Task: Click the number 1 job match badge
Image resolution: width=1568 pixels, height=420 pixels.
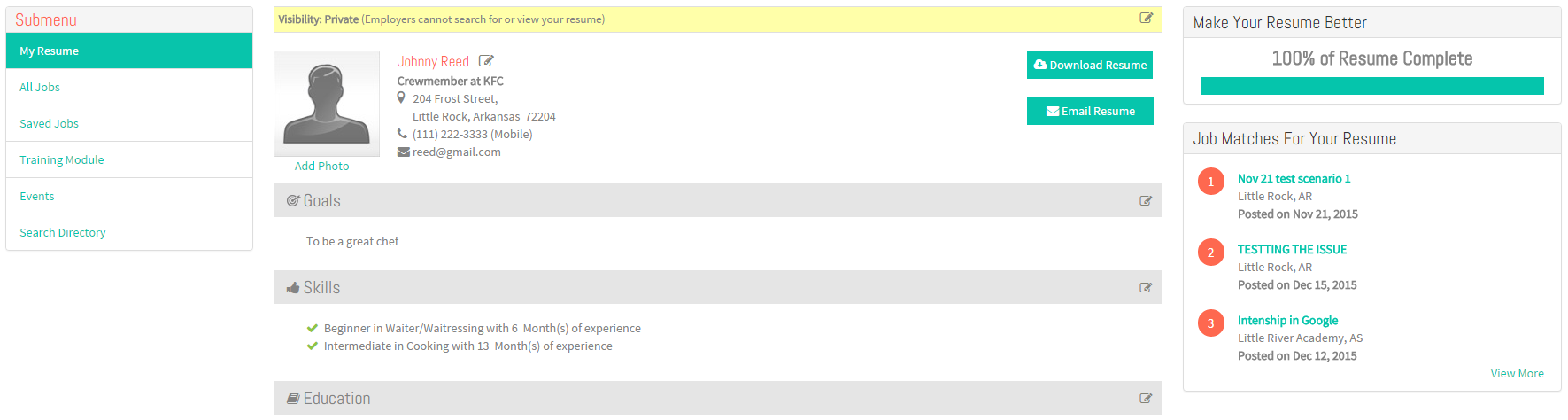Action: [1211, 182]
